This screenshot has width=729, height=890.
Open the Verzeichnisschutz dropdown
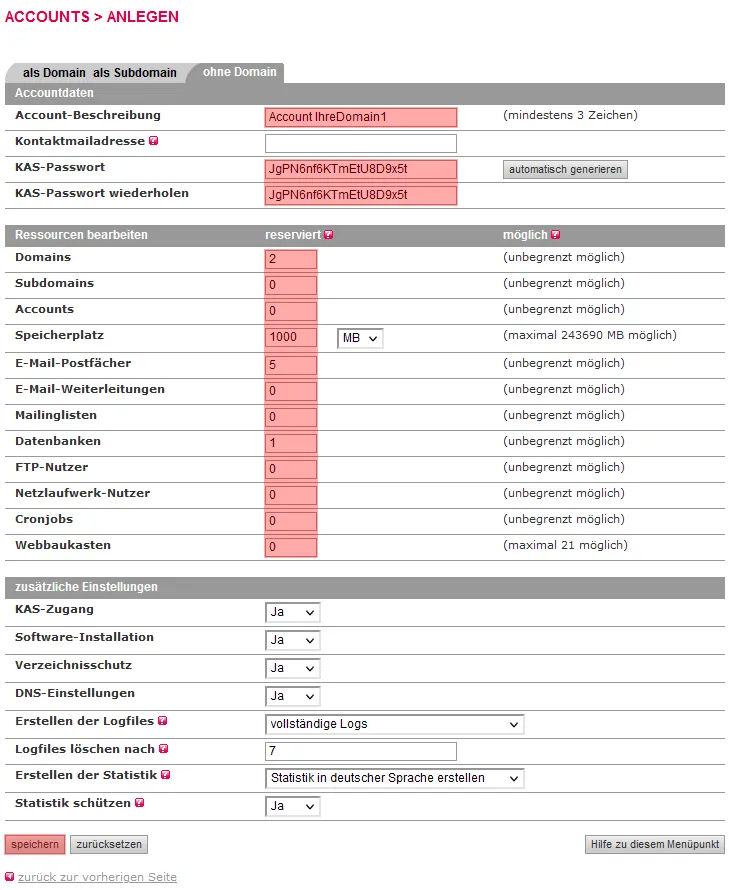pyautogui.click(x=292, y=668)
